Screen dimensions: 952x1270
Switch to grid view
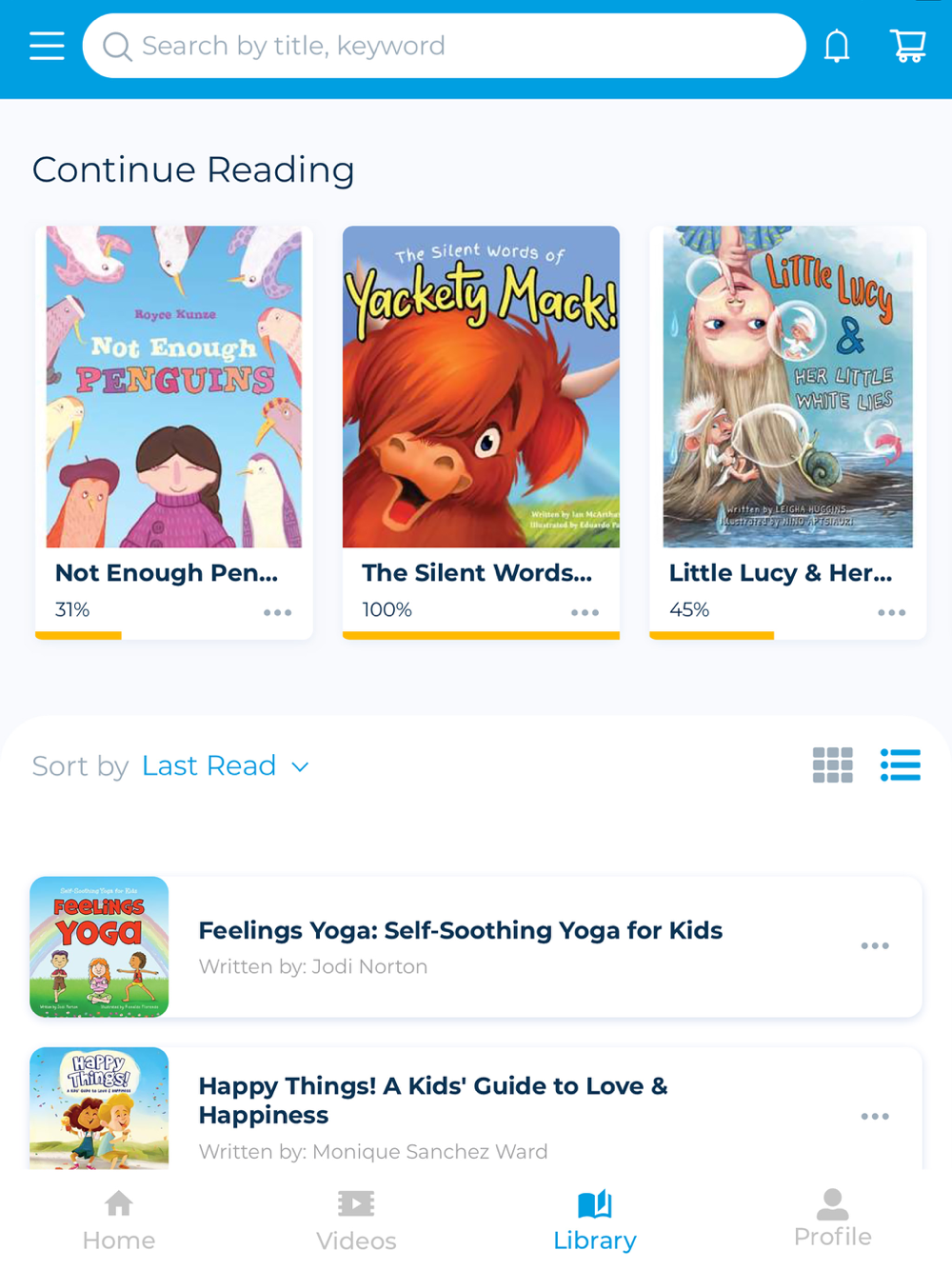tap(833, 765)
